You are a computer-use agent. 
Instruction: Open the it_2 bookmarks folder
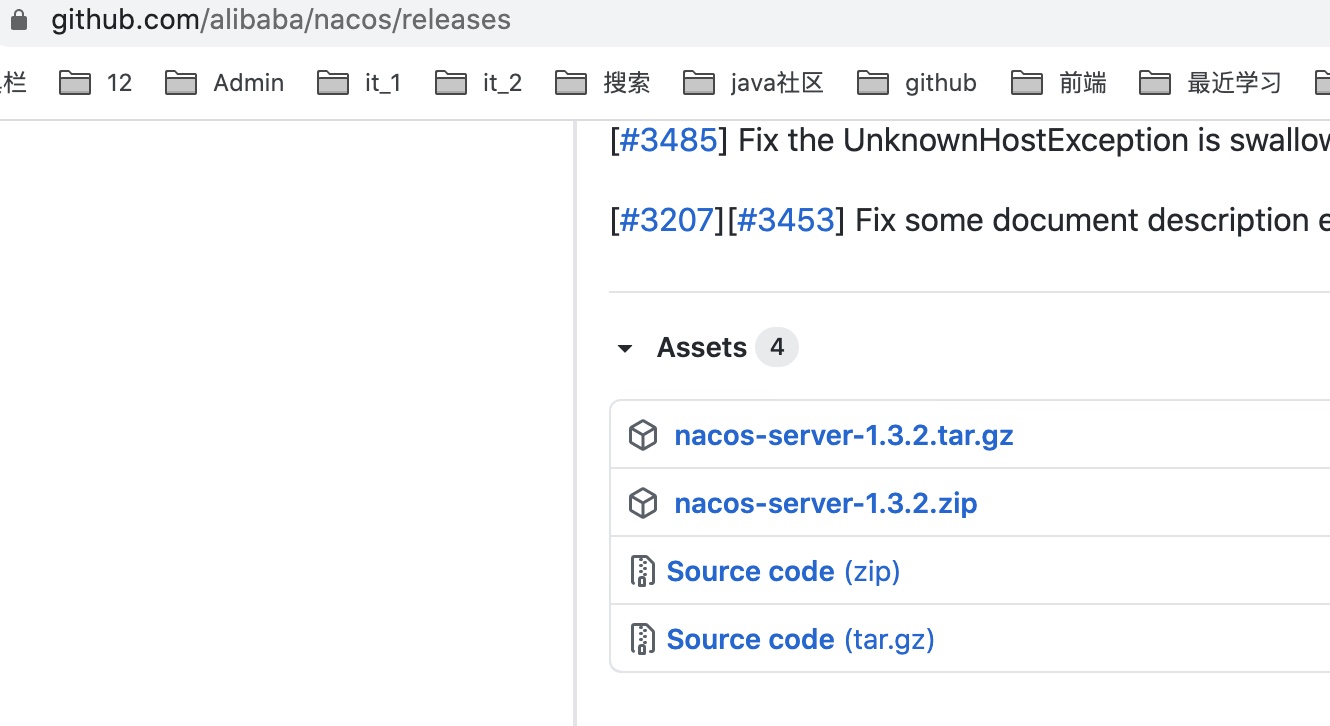click(x=479, y=83)
